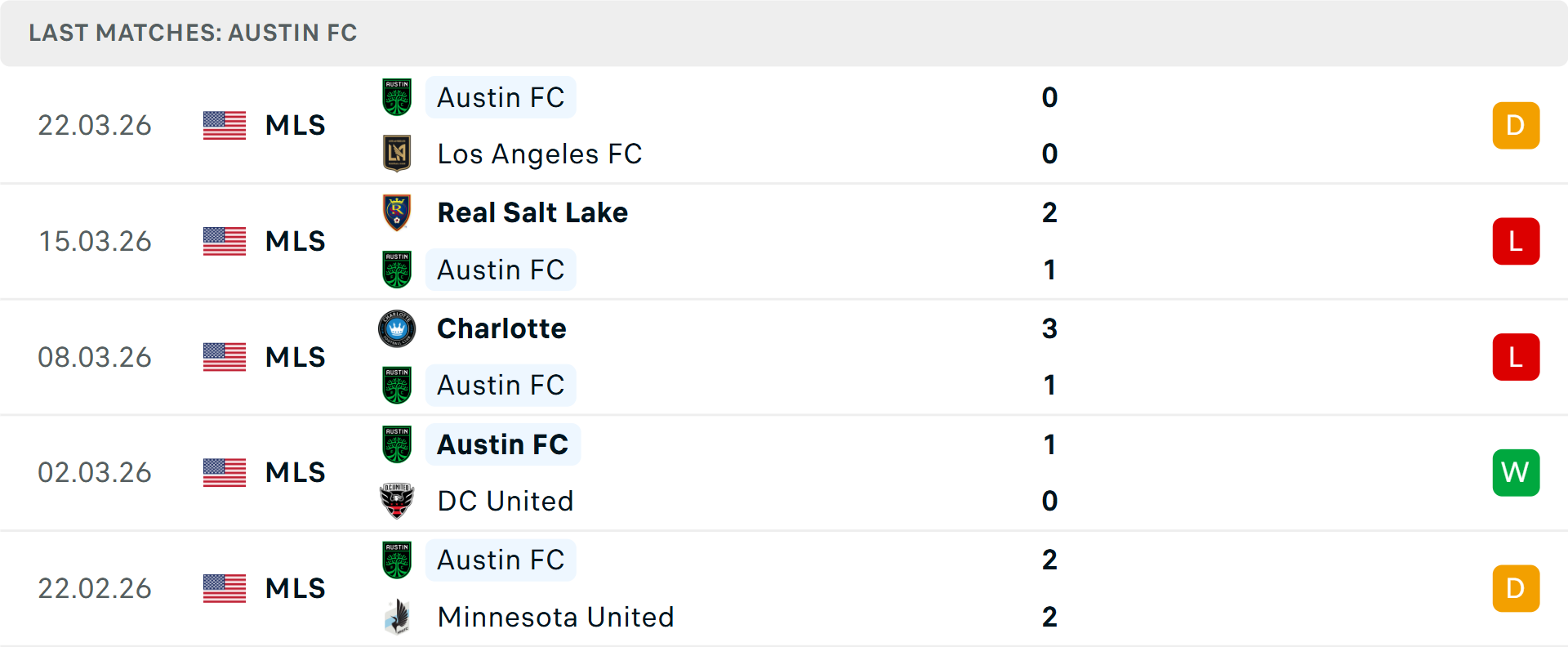Click the green W result badge
The width and height of the screenshot is (1568, 647).
pos(1516,472)
